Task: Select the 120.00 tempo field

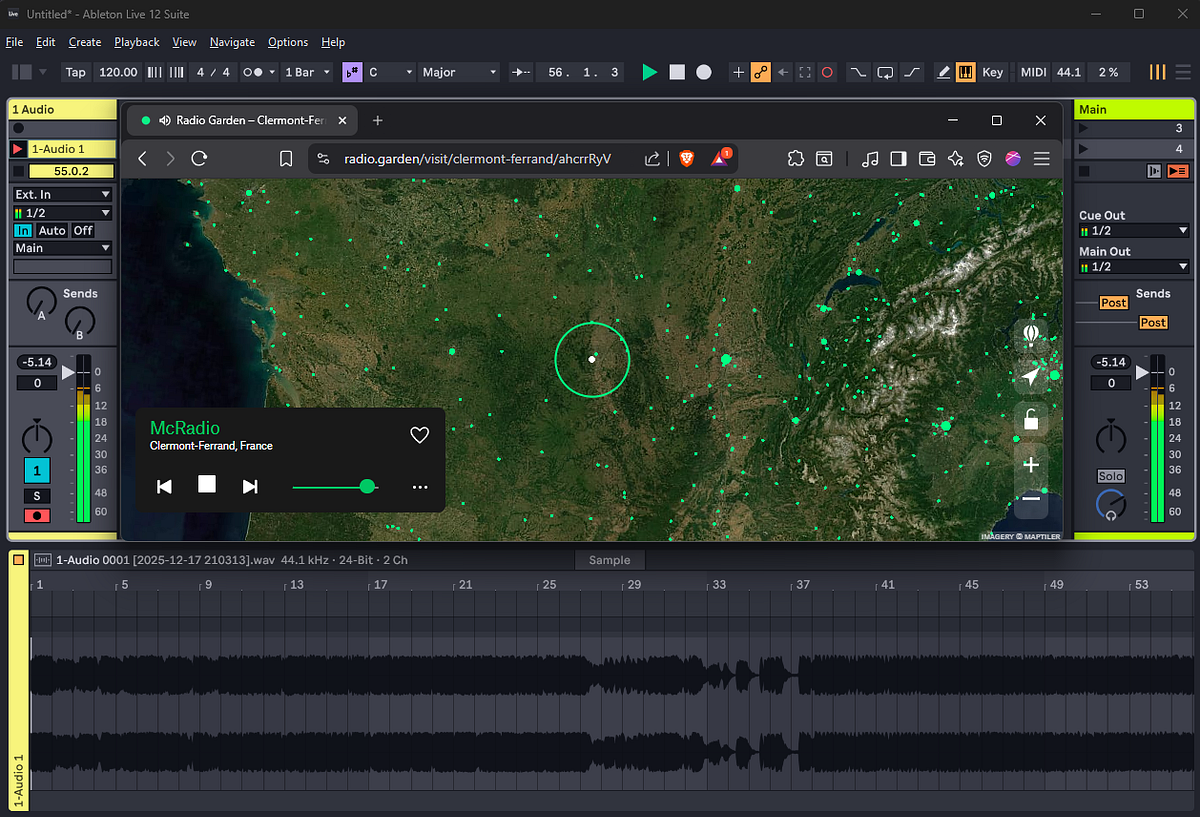Action: pos(119,72)
